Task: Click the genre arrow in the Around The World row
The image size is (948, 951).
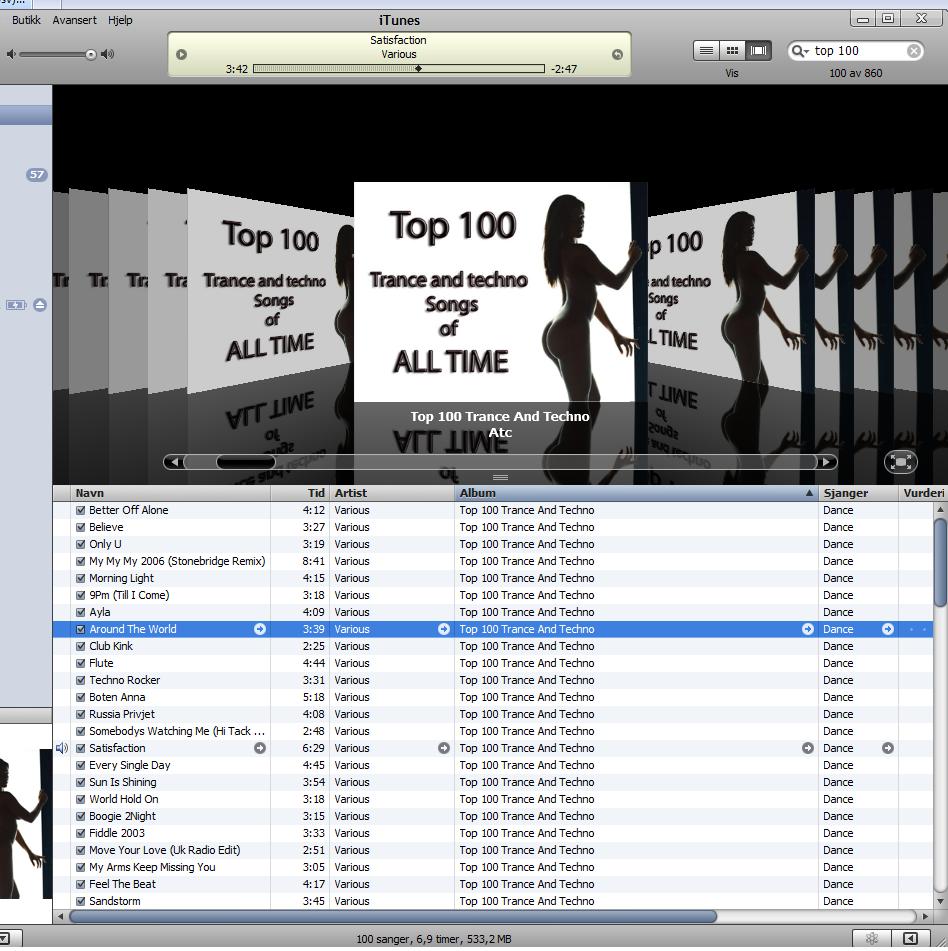Action: [x=888, y=629]
